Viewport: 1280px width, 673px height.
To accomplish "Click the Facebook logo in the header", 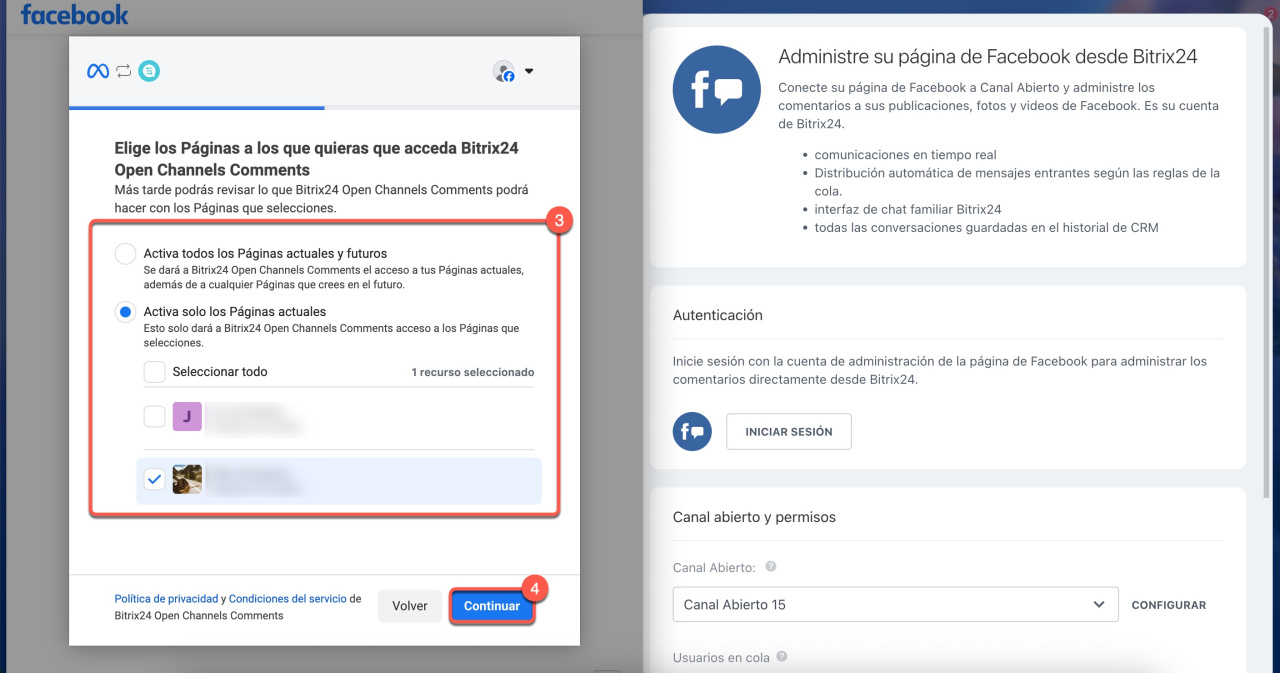I will (74, 15).
